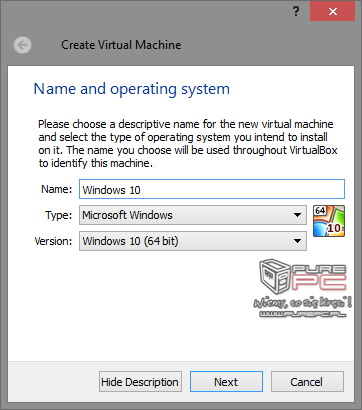Close the Create Virtual Machine dialog

click(x=332, y=12)
